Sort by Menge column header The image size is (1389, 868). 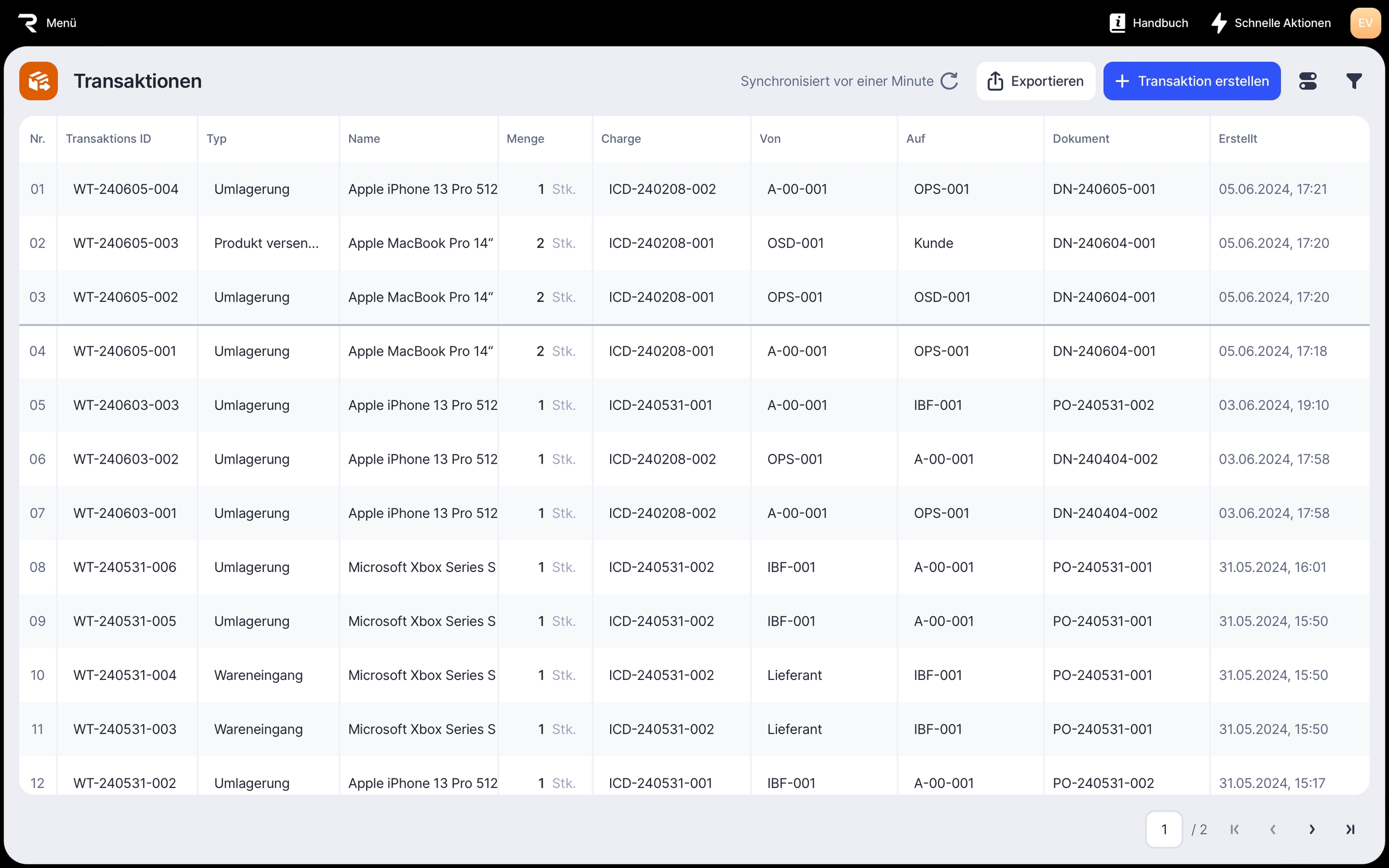pos(525,139)
